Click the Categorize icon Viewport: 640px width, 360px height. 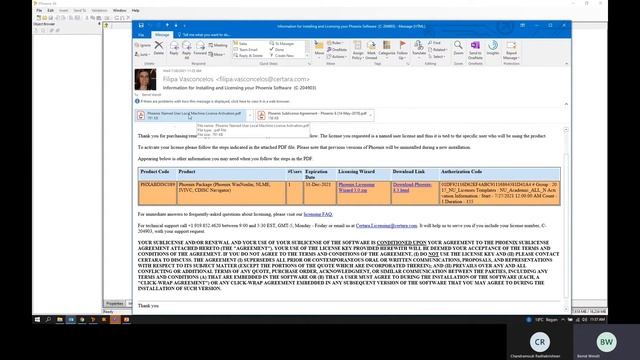tap(387, 50)
